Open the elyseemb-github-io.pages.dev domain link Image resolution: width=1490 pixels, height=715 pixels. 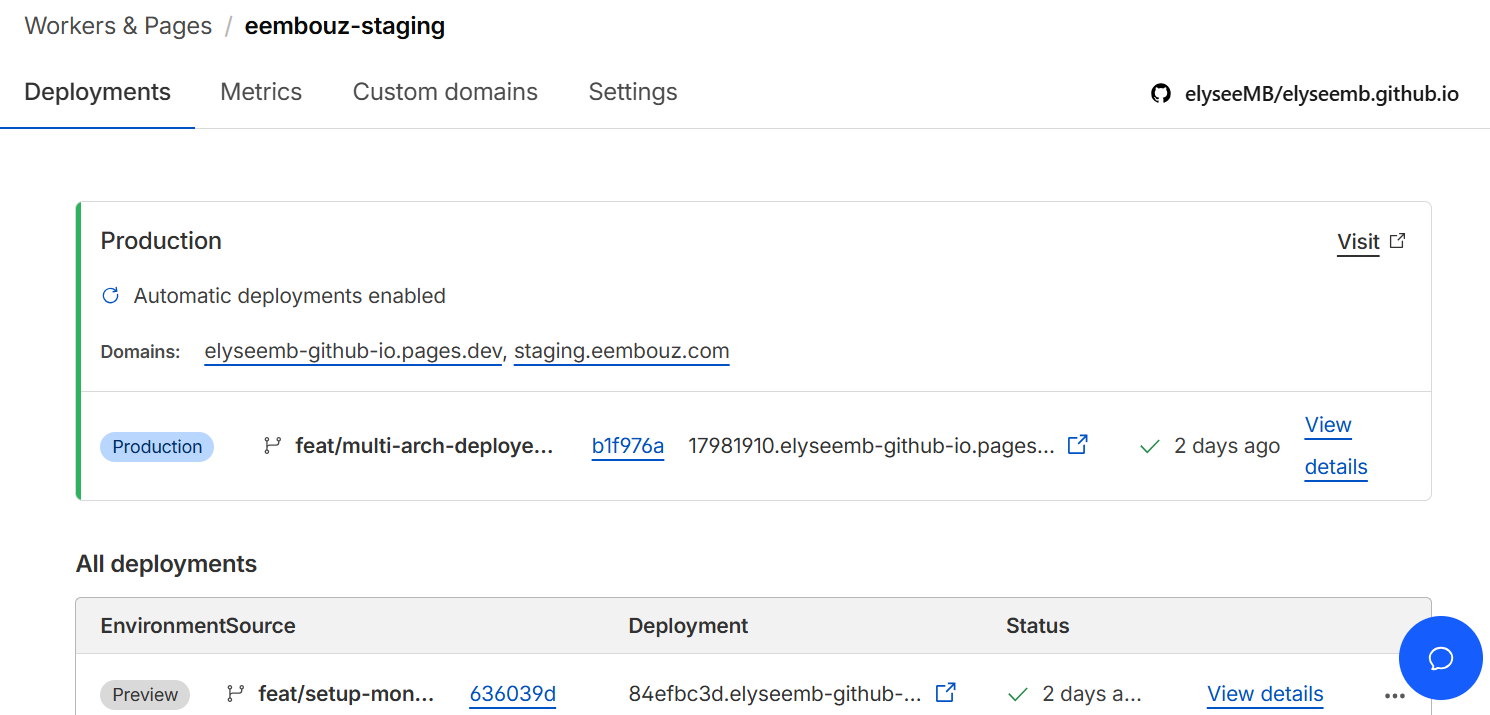point(352,351)
